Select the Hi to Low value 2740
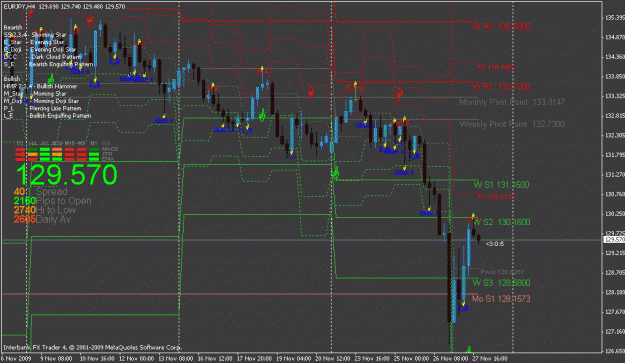Viewport: 625px width, 363px height. coord(25,210)
